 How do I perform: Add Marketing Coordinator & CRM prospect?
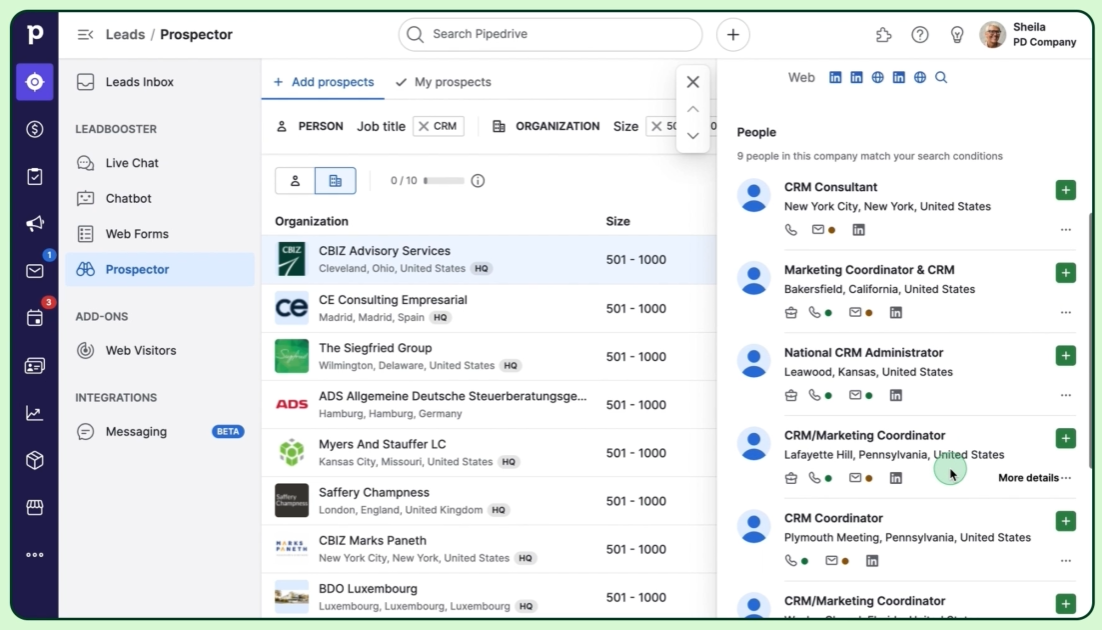pyautogui.click(x=1065, y=273)
